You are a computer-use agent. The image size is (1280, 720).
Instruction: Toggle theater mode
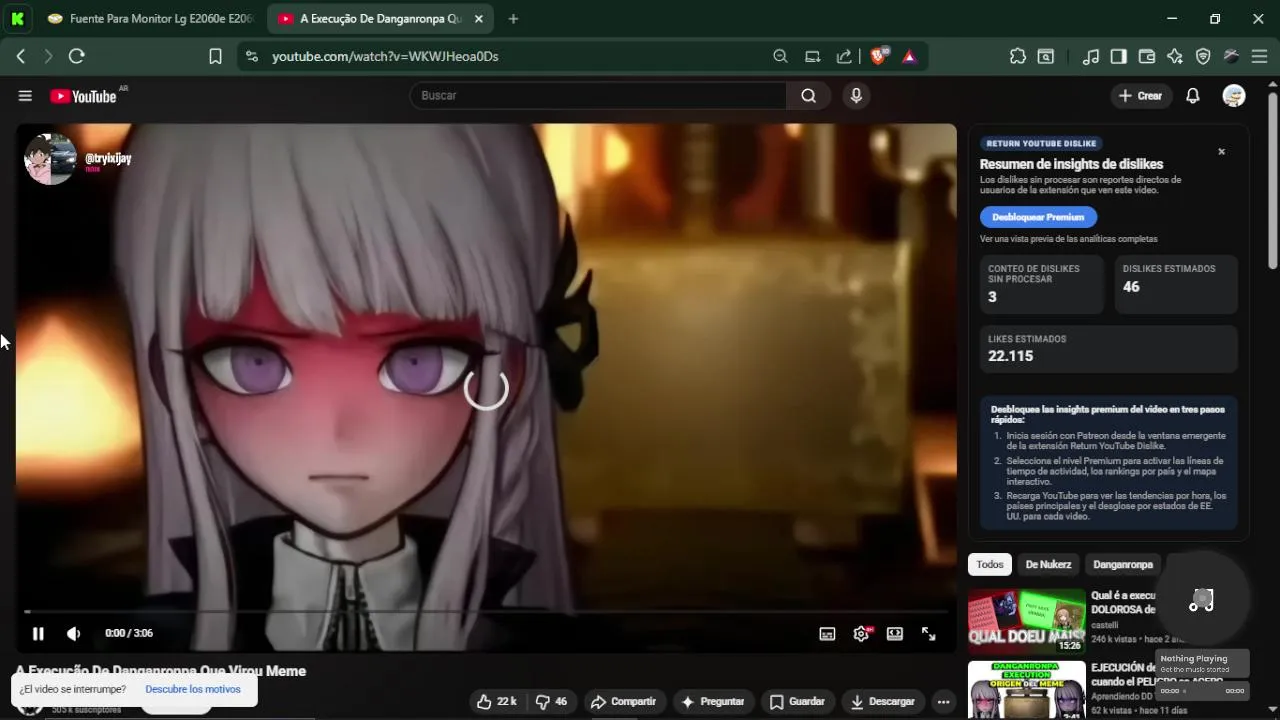(x=895, y=633)
